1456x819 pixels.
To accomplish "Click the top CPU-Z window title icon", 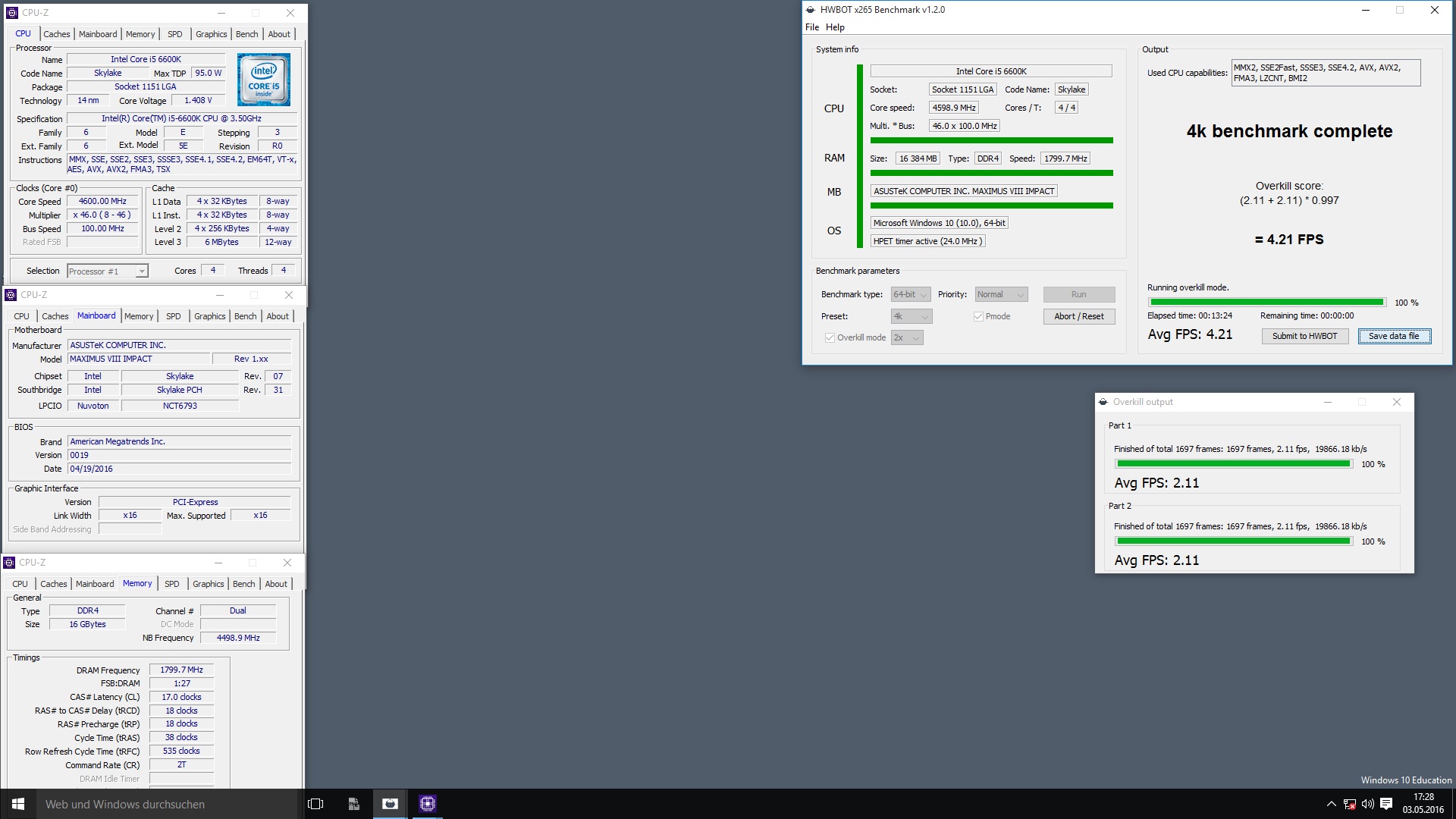I will pos(11,13).
